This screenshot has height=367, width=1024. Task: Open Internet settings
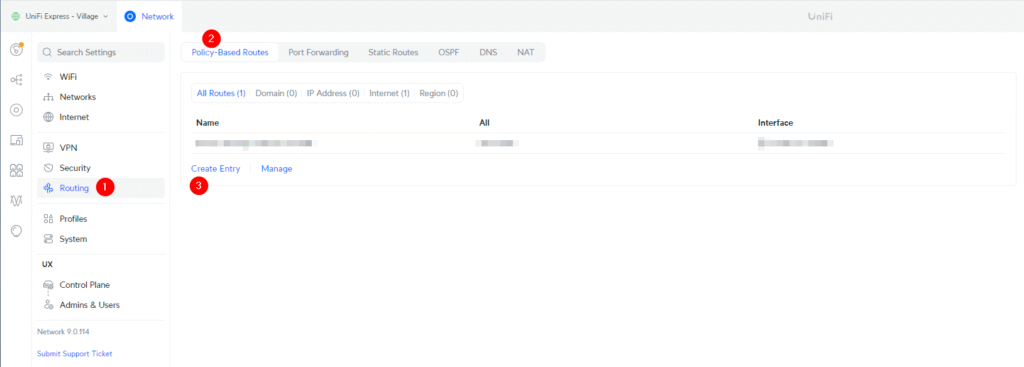pos(101,118)
